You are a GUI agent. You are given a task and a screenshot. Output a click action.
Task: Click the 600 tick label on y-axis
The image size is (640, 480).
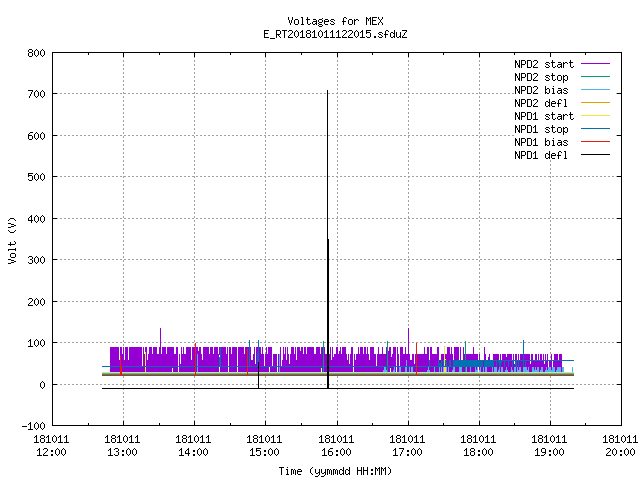(x=36, y=136)
